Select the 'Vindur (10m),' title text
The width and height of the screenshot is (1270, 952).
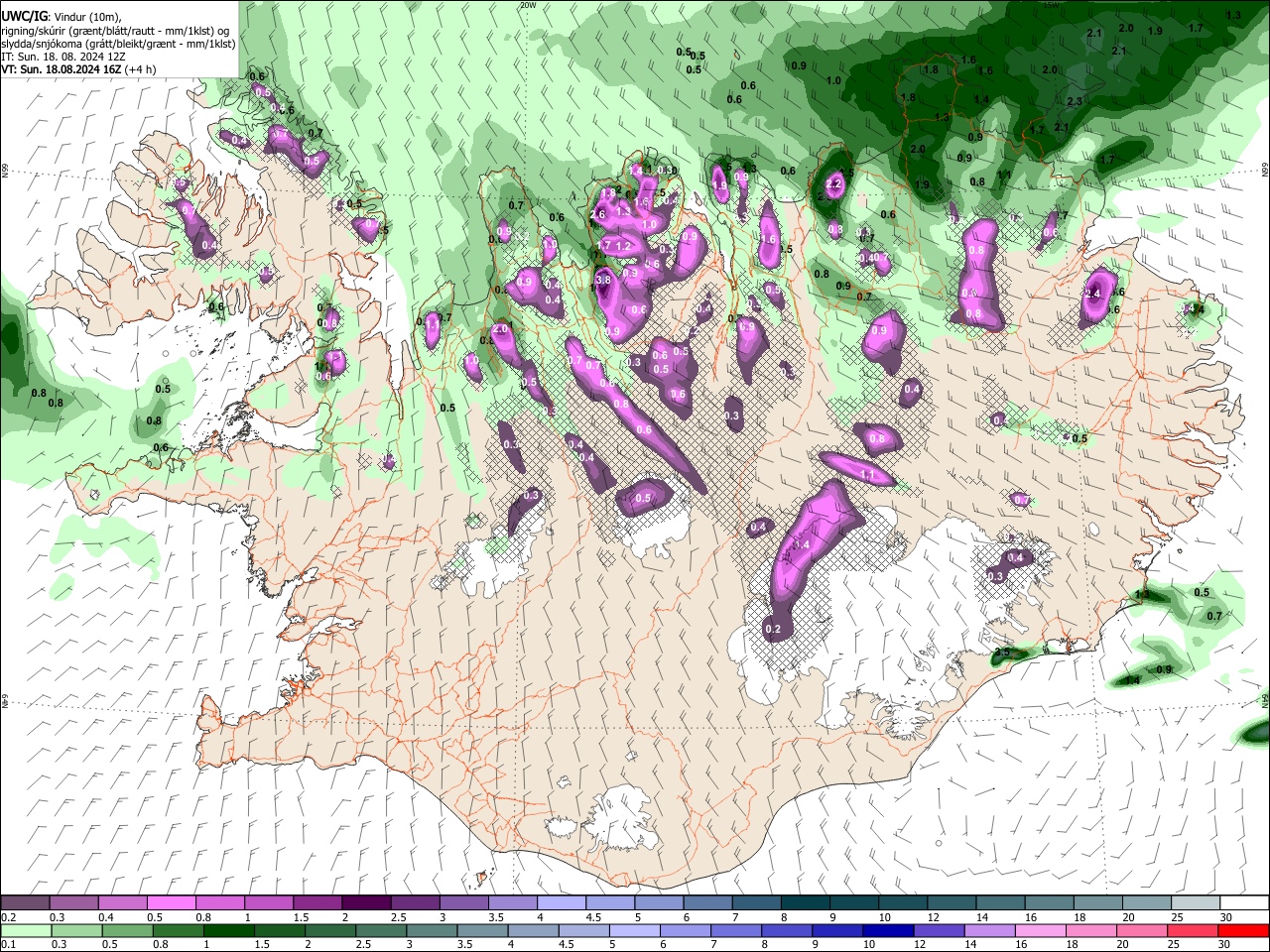86,17
